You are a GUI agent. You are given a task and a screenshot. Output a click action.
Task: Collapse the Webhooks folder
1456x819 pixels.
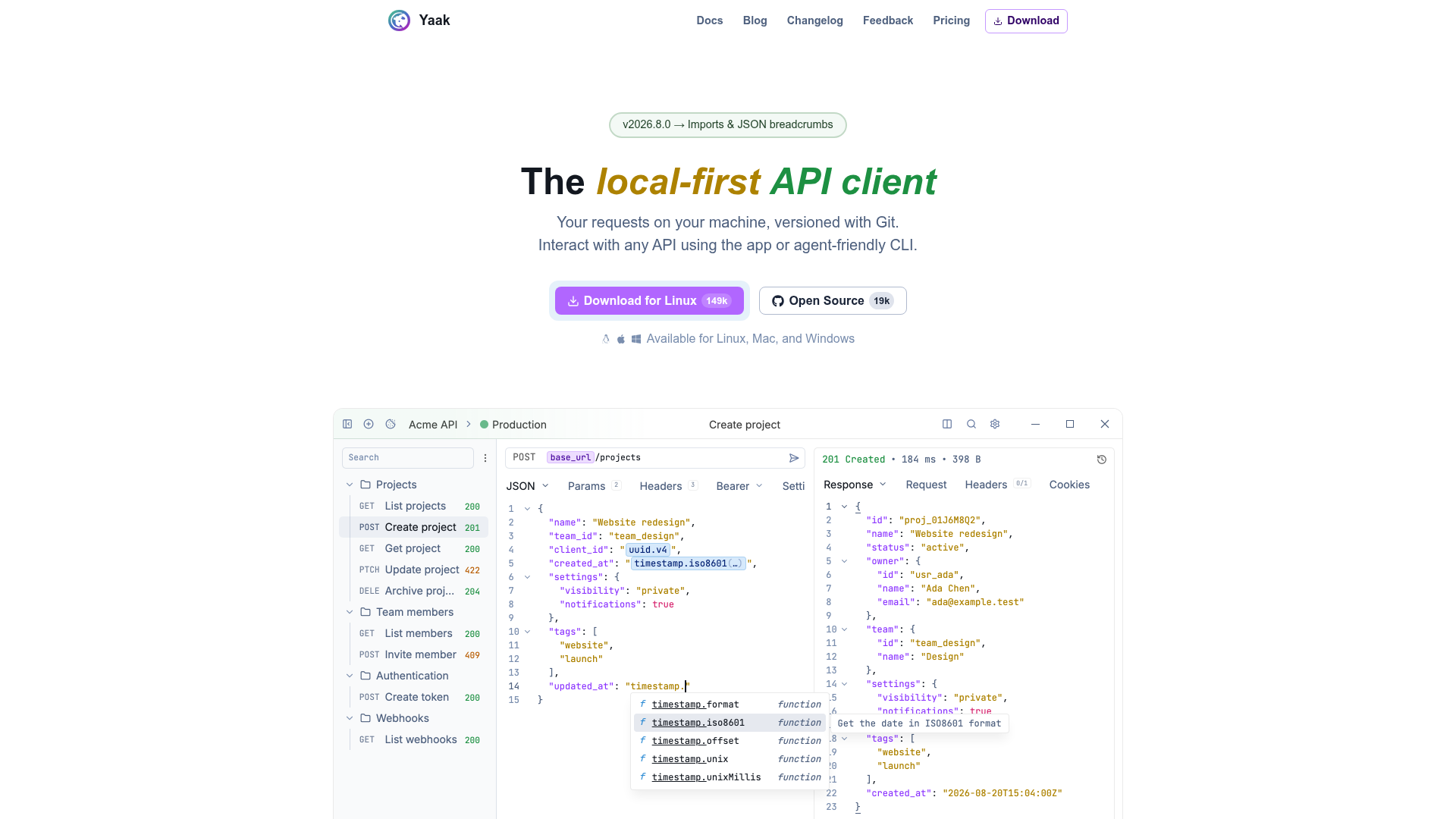[350, 718]
